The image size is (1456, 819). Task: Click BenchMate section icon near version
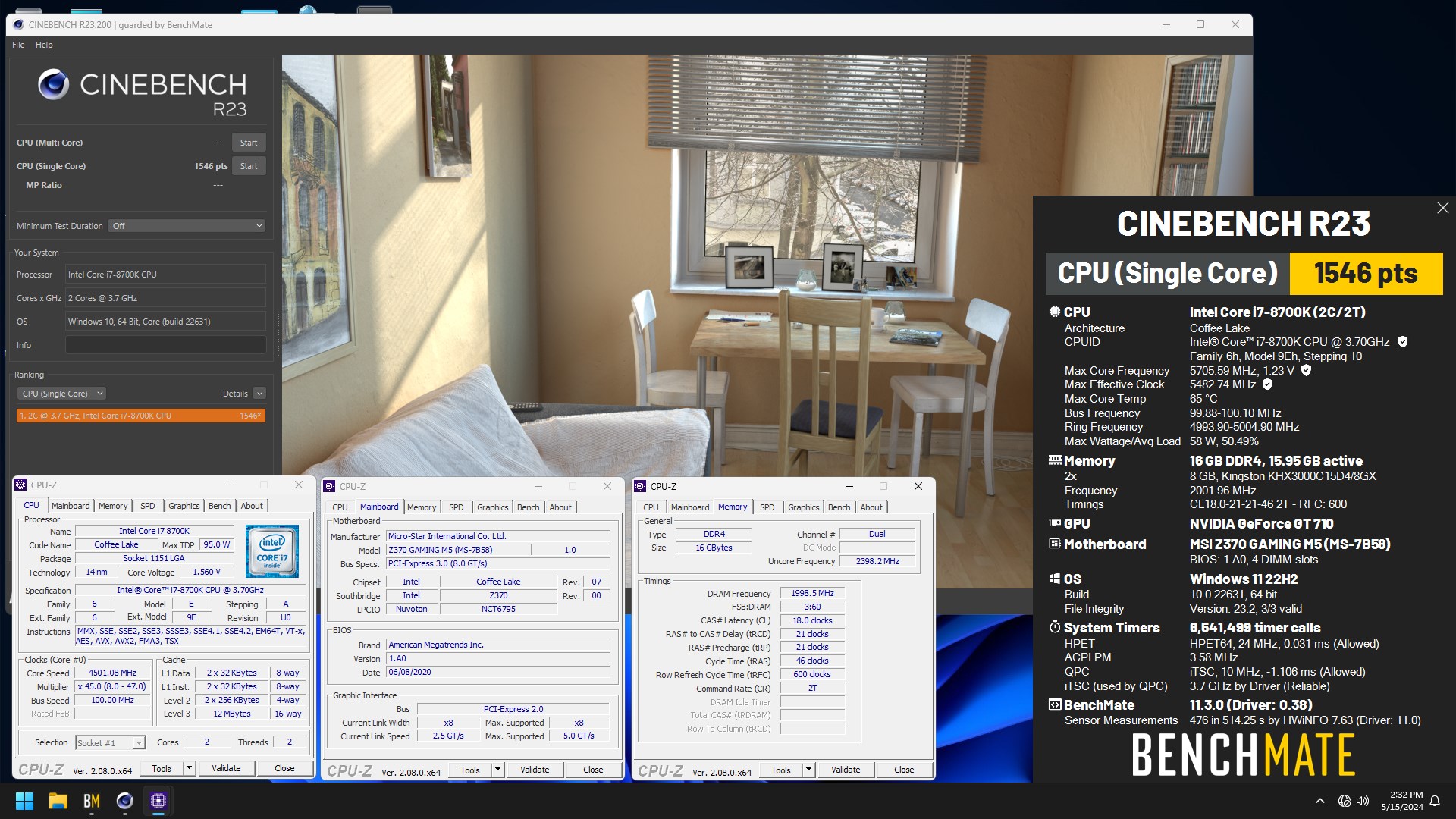coord(1054,704)
